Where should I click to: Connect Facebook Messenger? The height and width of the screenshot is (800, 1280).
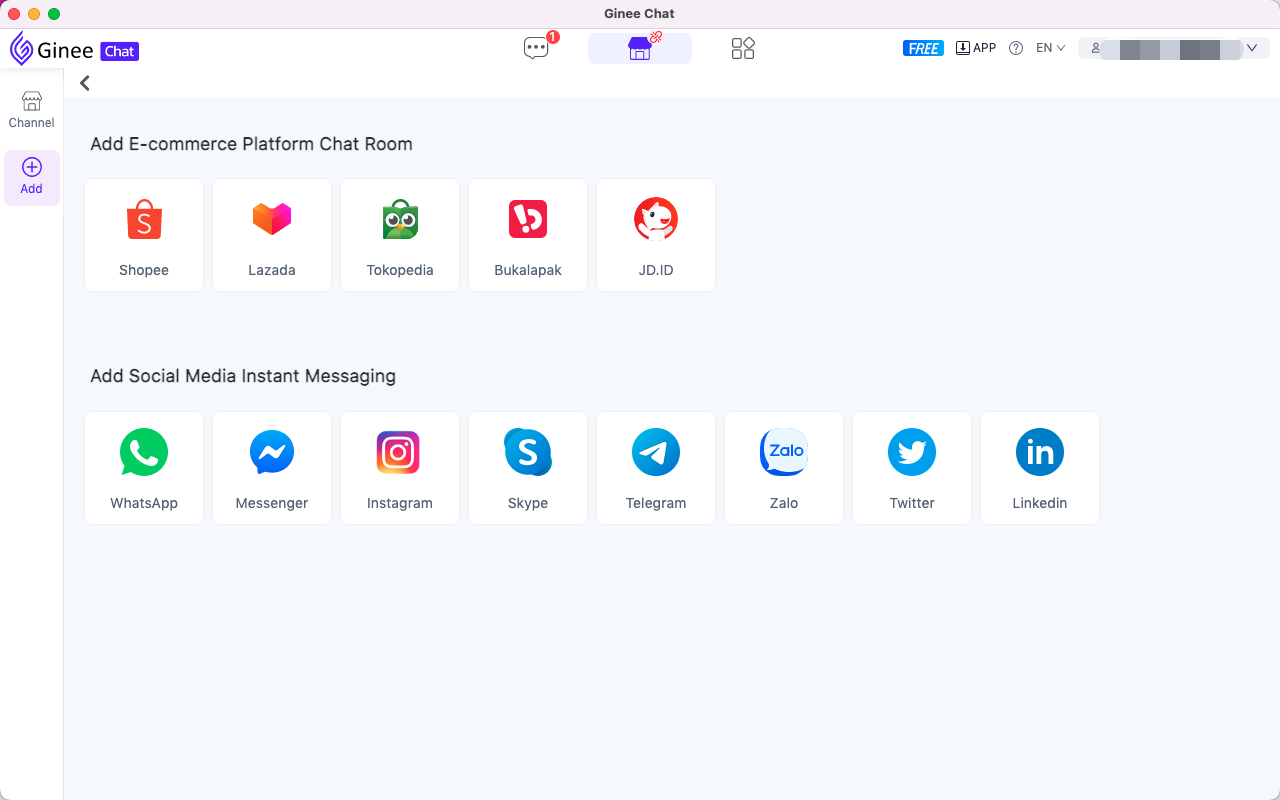coord(272,468)
